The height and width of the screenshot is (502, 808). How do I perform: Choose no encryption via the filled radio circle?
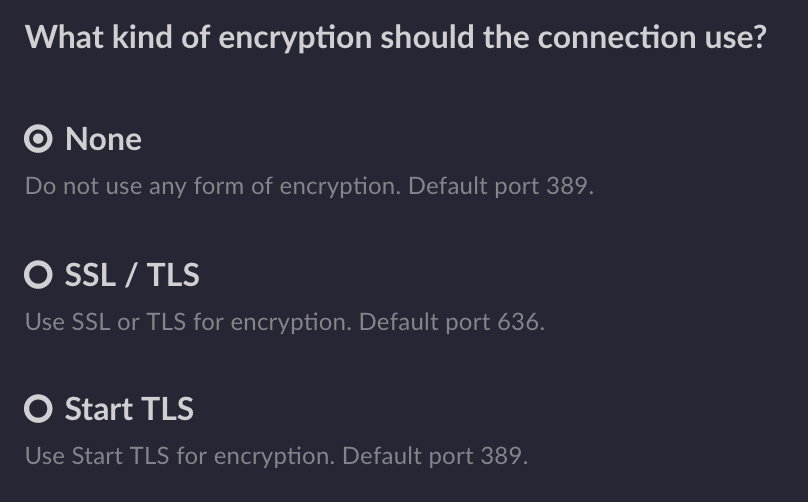pos(38,139)
